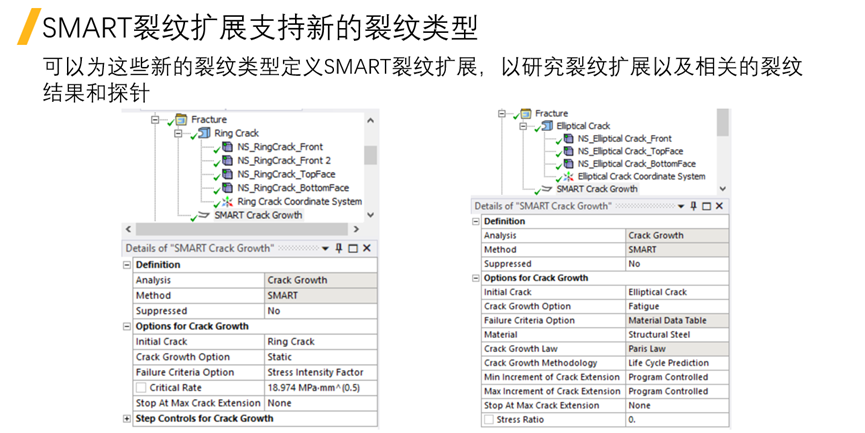Click the left tree scroll down arrow
This screenshot has width=865, height=433.
tap(371, 215)
